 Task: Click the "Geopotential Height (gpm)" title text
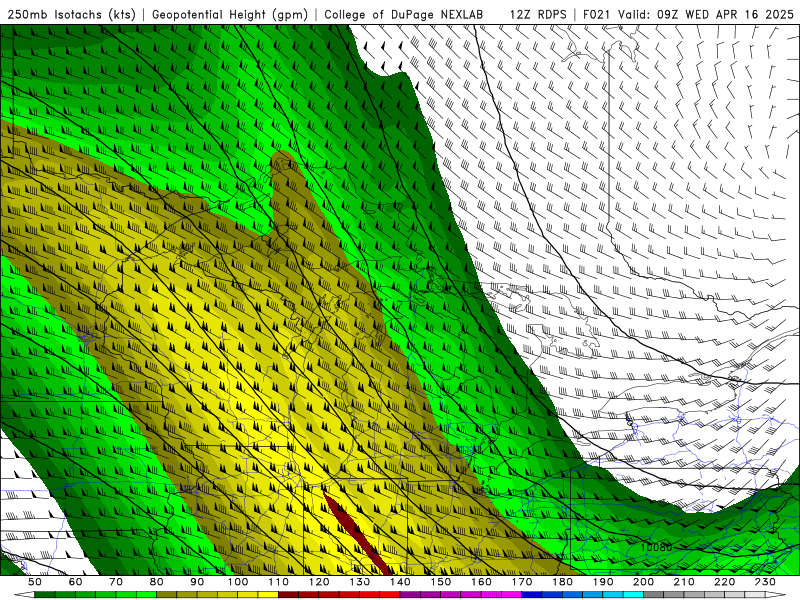click(230, 15)
